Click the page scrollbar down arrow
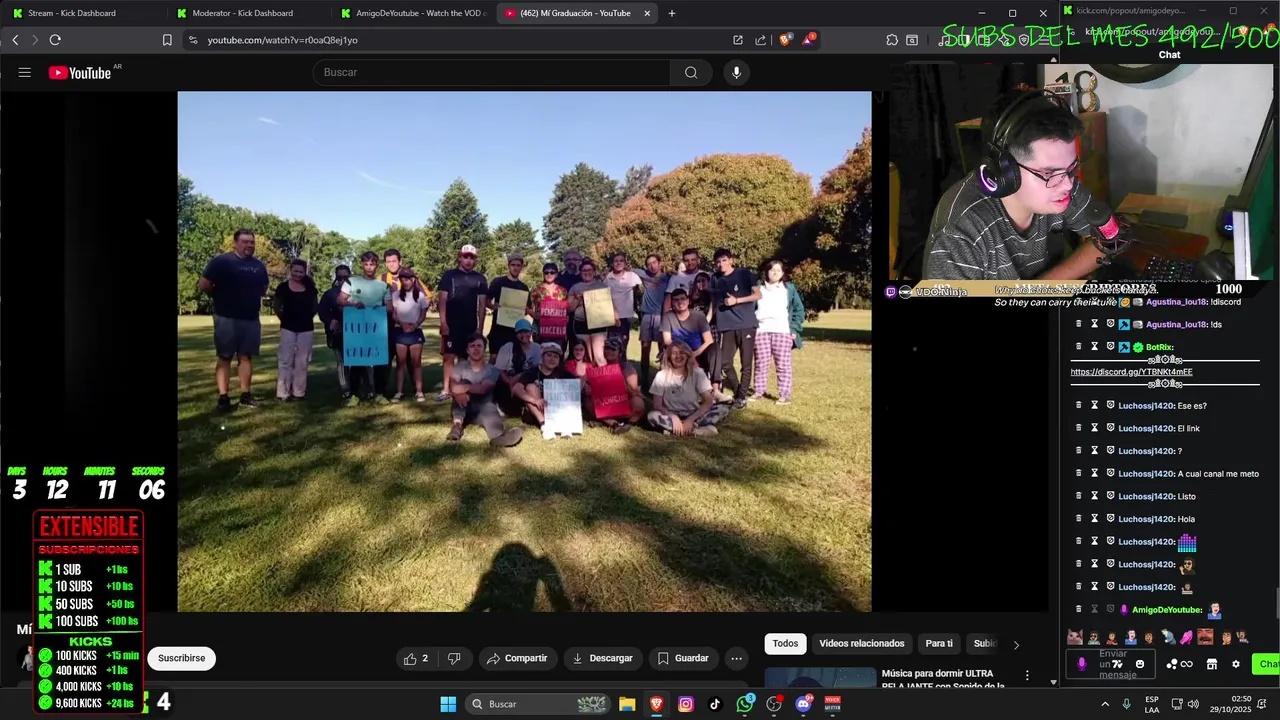Image resolution: width=1280 pixels, height=720 pixels. coord(1053,682)
